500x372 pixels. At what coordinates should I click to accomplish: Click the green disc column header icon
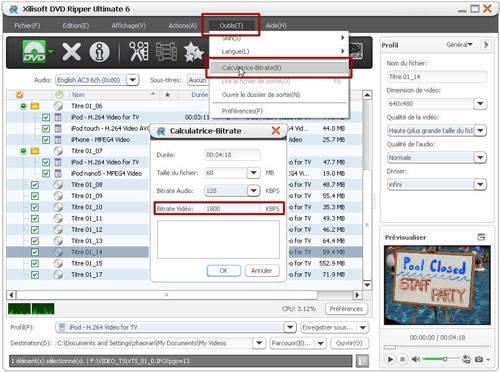[59, 95]
